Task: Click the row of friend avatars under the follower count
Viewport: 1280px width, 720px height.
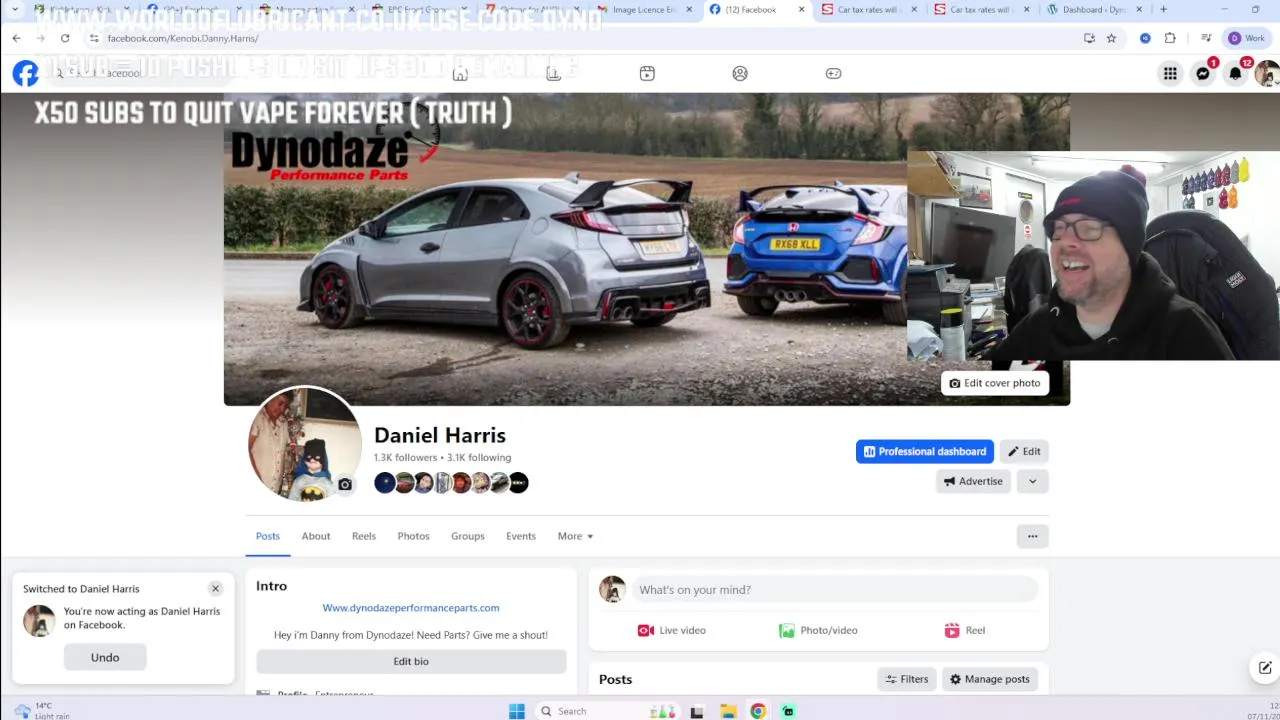Action: click(x=451, y=483)
